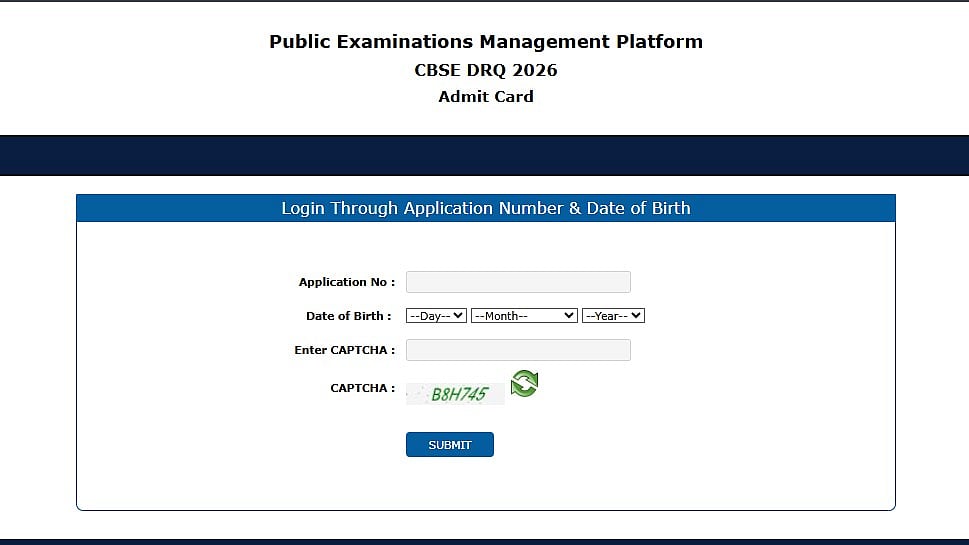Click the 'Application No :' label
This screenshot has height=545, width=969.
point(346,283)
